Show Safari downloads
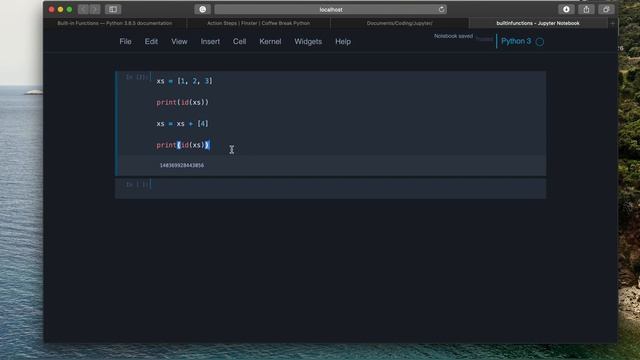640x360 pixels. 566,9
